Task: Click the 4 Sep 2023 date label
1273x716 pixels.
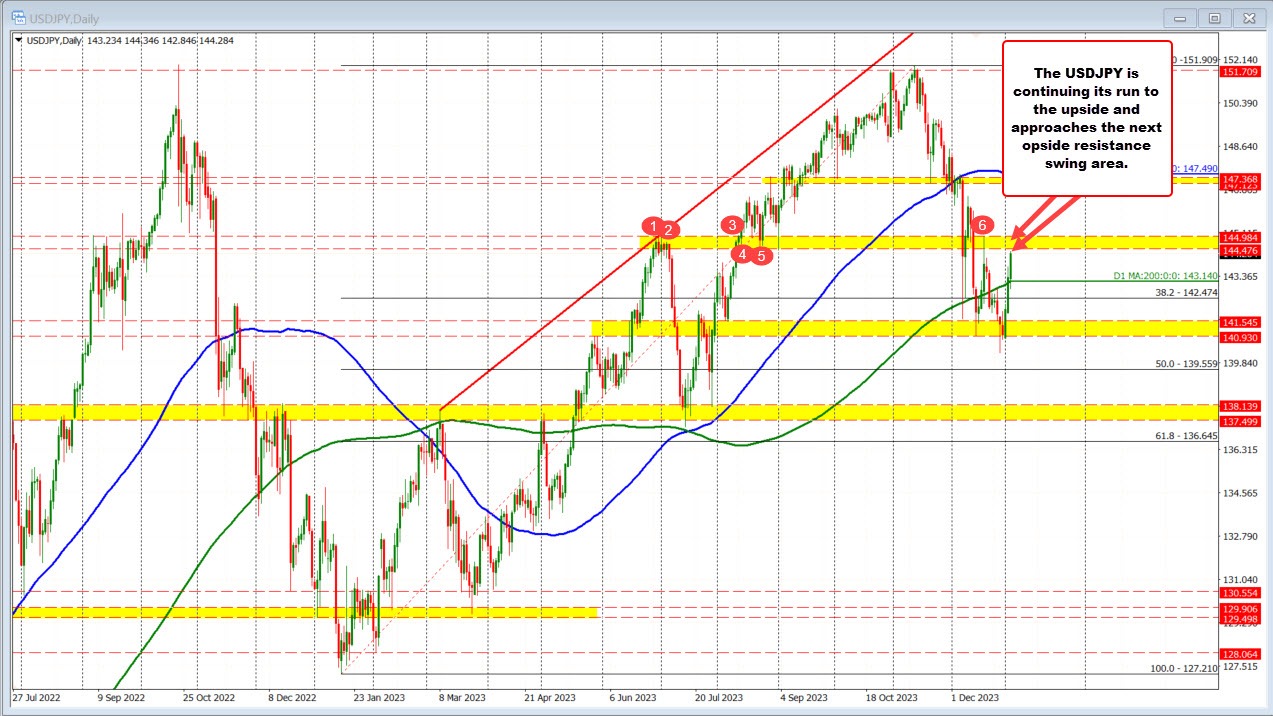Action: click(x=803, y=696)
